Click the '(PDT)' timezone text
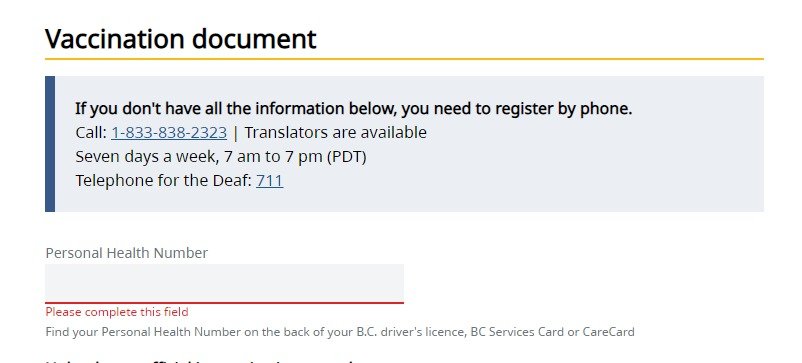 coord(347,156)
